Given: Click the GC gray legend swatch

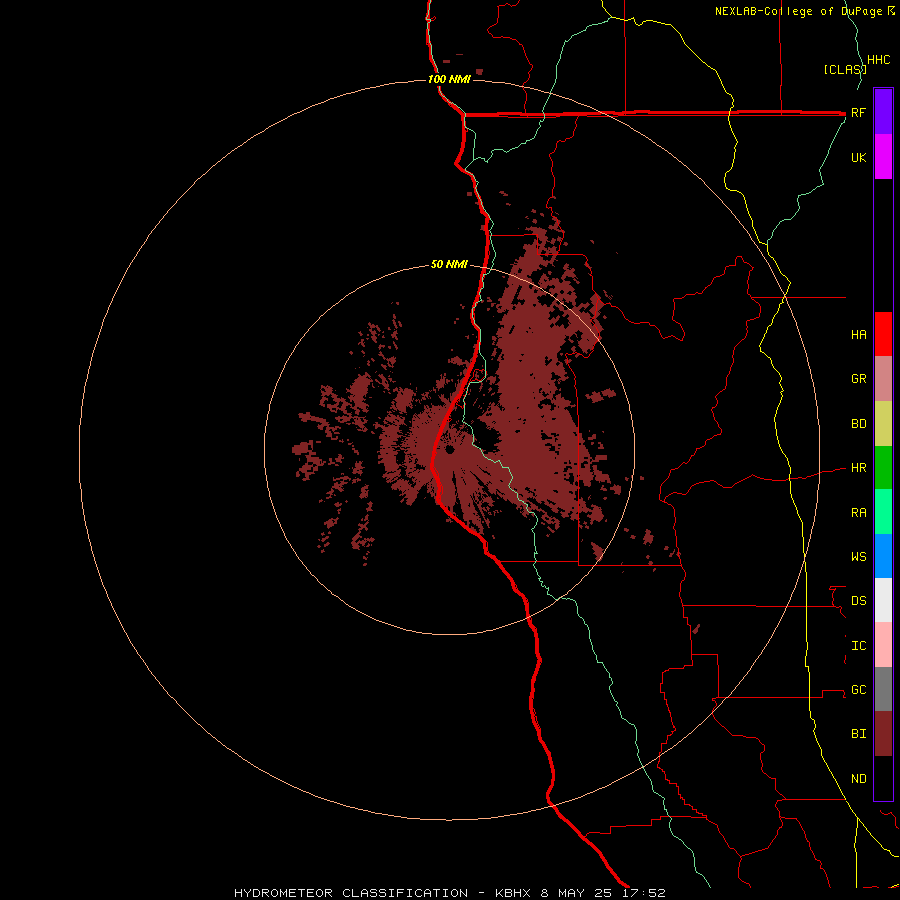Looking at the screenshot, I should pos(883,689).
